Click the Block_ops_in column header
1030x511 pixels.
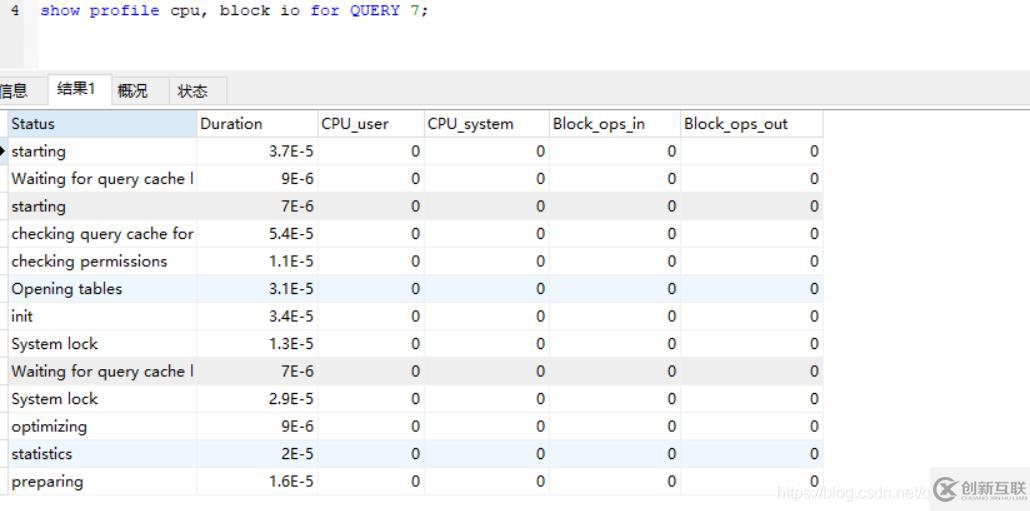[x=615, y=124]
